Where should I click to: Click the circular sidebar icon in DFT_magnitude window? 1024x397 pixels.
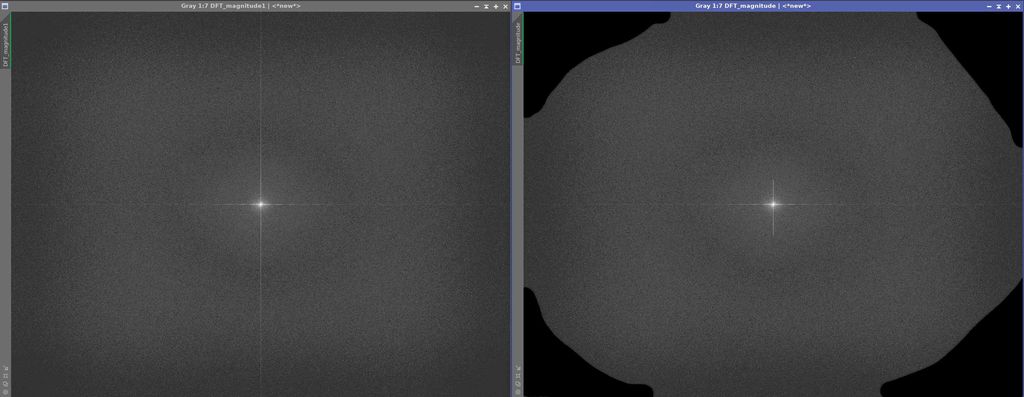[x=517, y=392]
